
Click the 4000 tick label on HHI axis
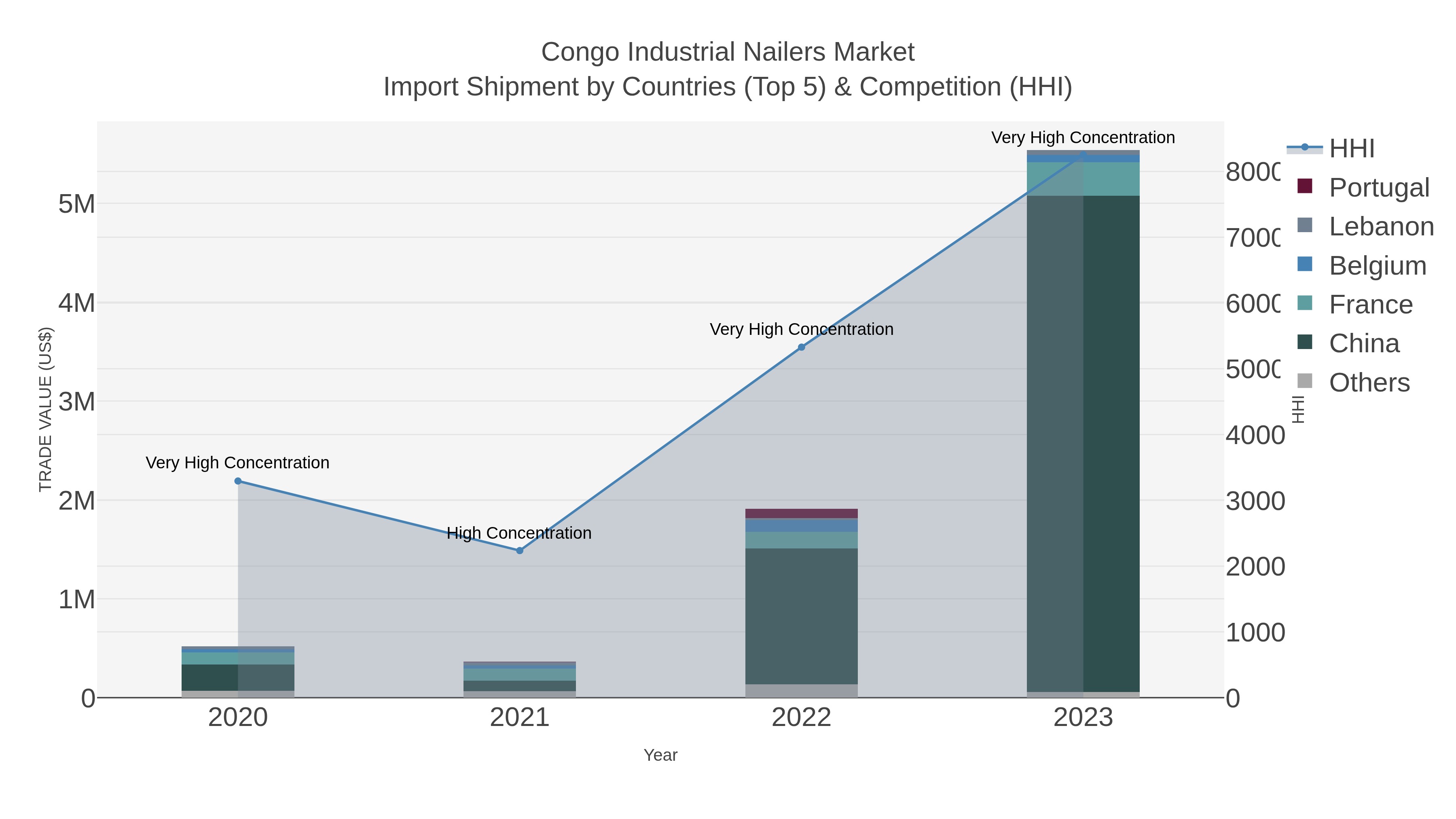(1255, 436)
